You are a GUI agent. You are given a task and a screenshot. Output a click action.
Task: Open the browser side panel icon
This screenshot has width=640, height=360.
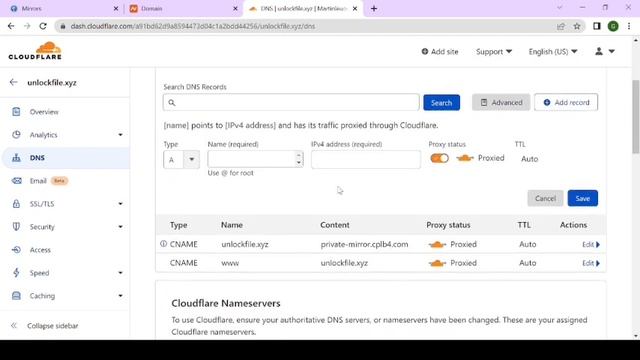point(597,26)
